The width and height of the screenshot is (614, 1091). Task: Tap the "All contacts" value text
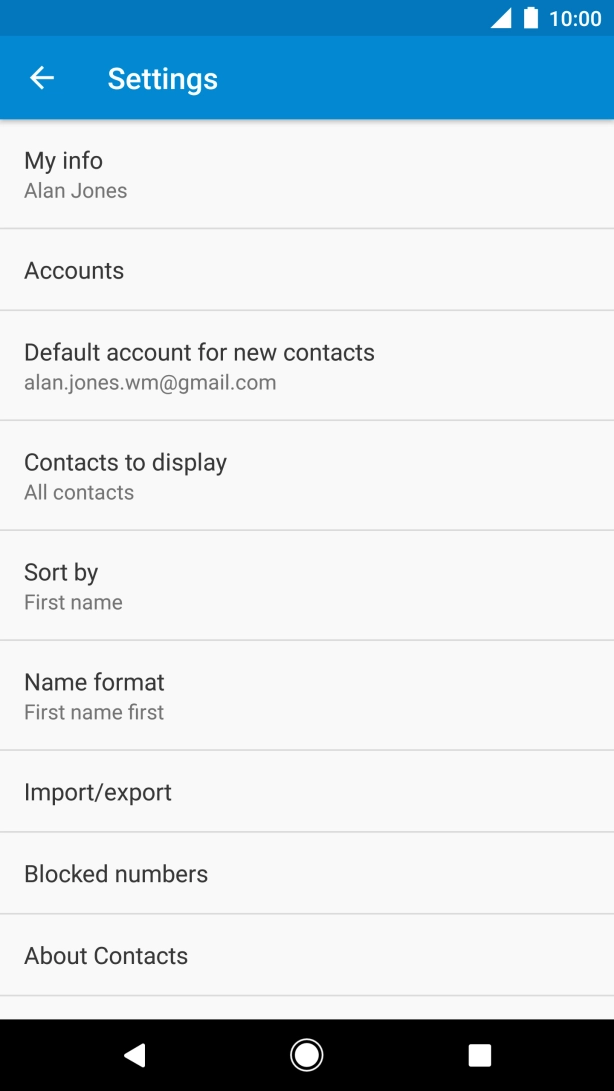point(79,493)
